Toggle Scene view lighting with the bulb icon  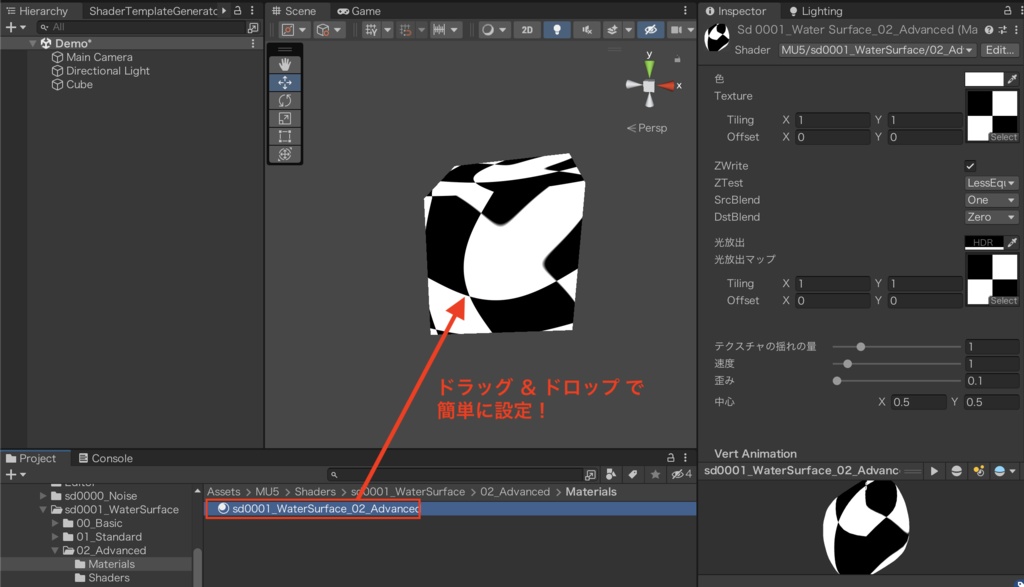[x=556, y=30]
